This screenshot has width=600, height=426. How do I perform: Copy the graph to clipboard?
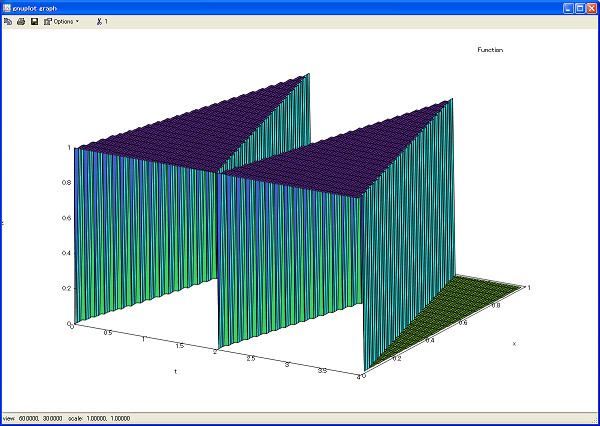pyautogui.click(x=8, y=21)
